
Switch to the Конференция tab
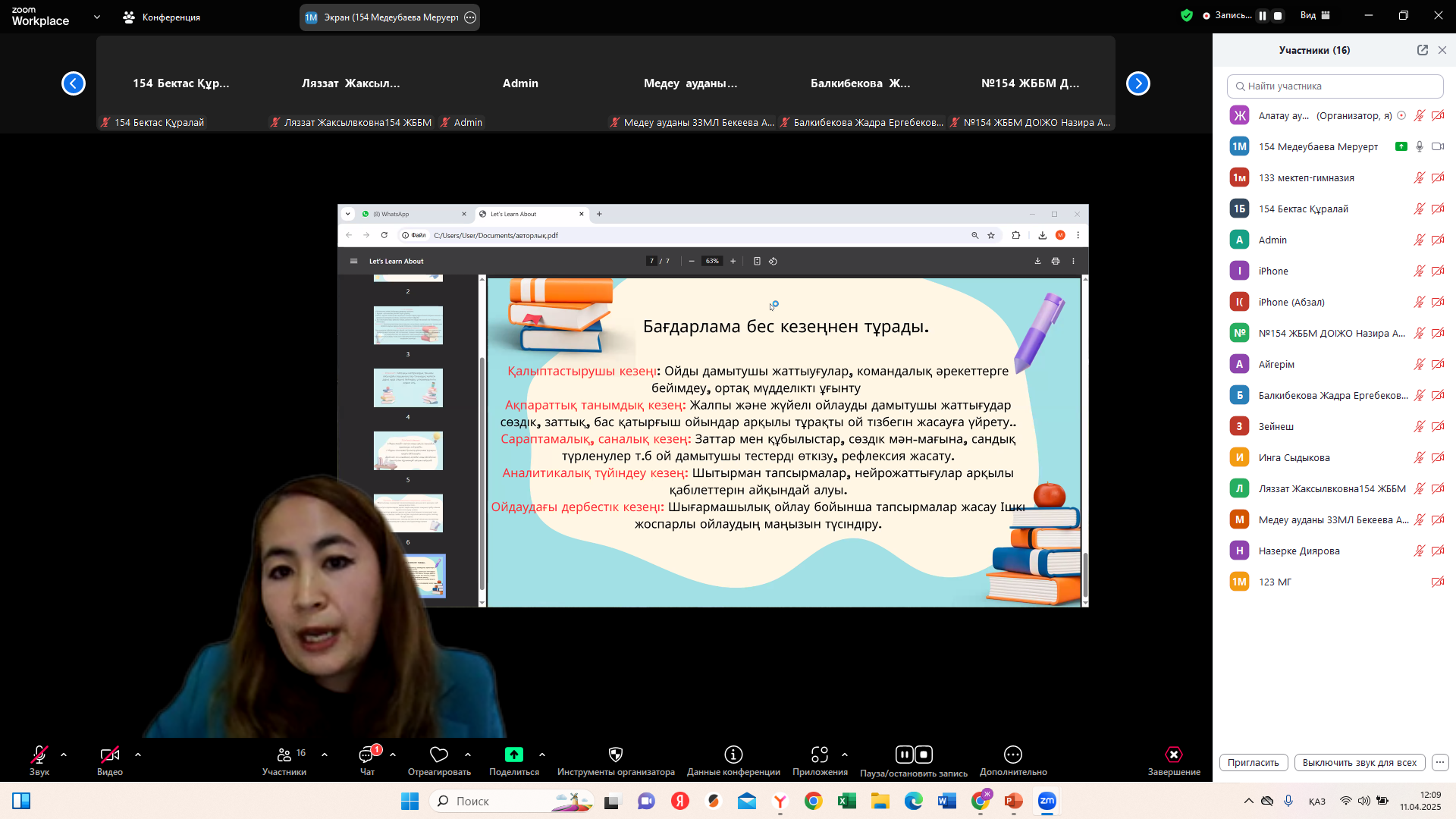[x=162, y=17]
